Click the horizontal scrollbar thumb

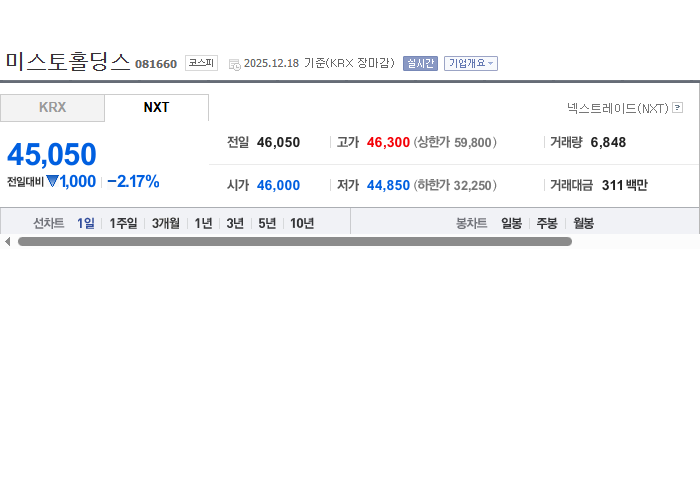[295, 241]
